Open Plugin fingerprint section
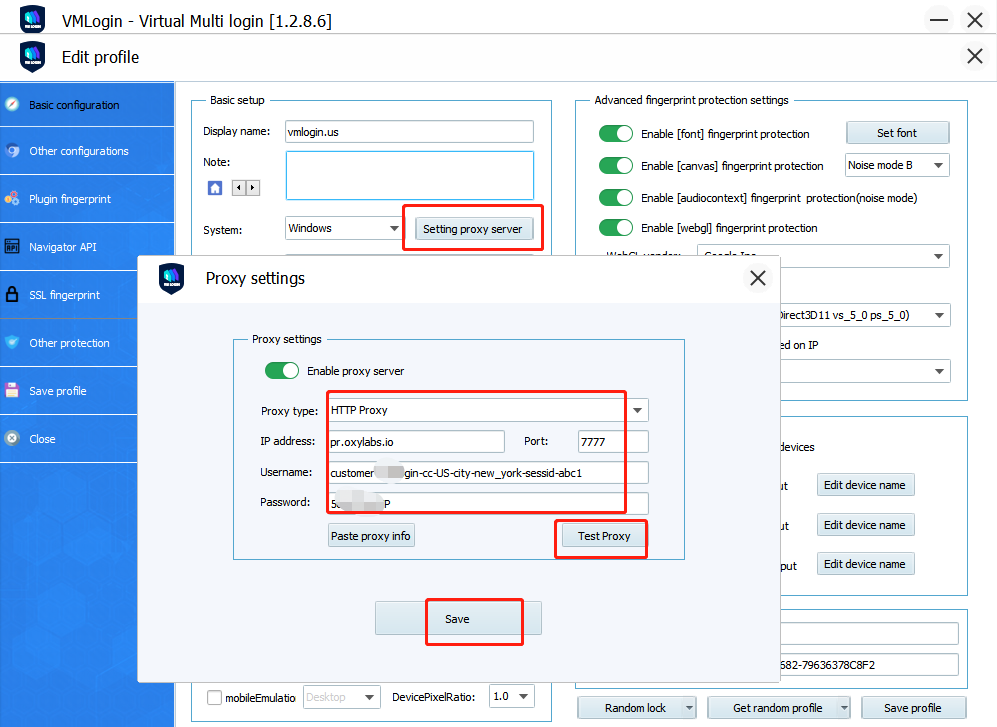 (86, 199)
